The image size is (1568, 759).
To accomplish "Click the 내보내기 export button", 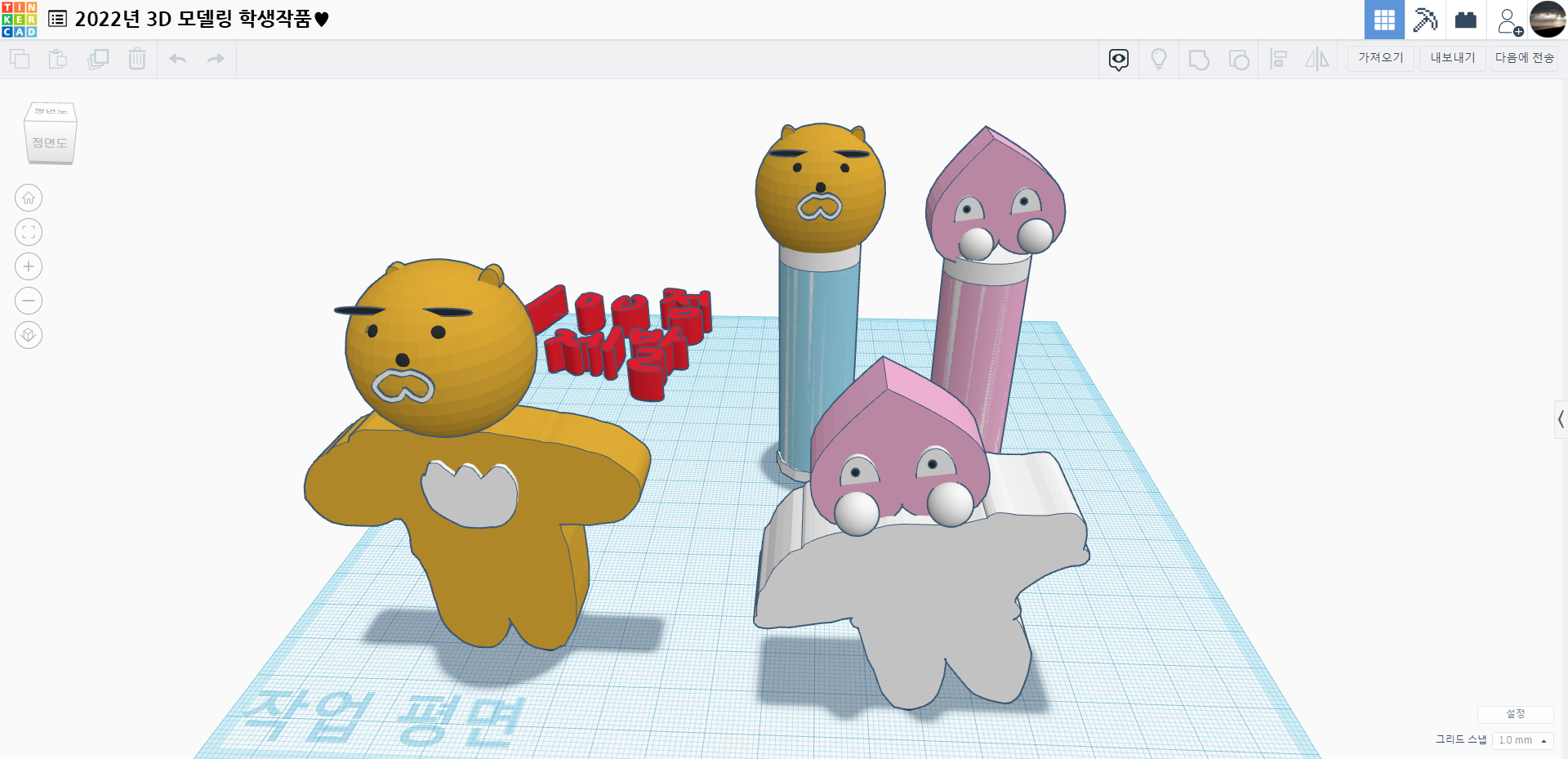I will [1453, 58].
